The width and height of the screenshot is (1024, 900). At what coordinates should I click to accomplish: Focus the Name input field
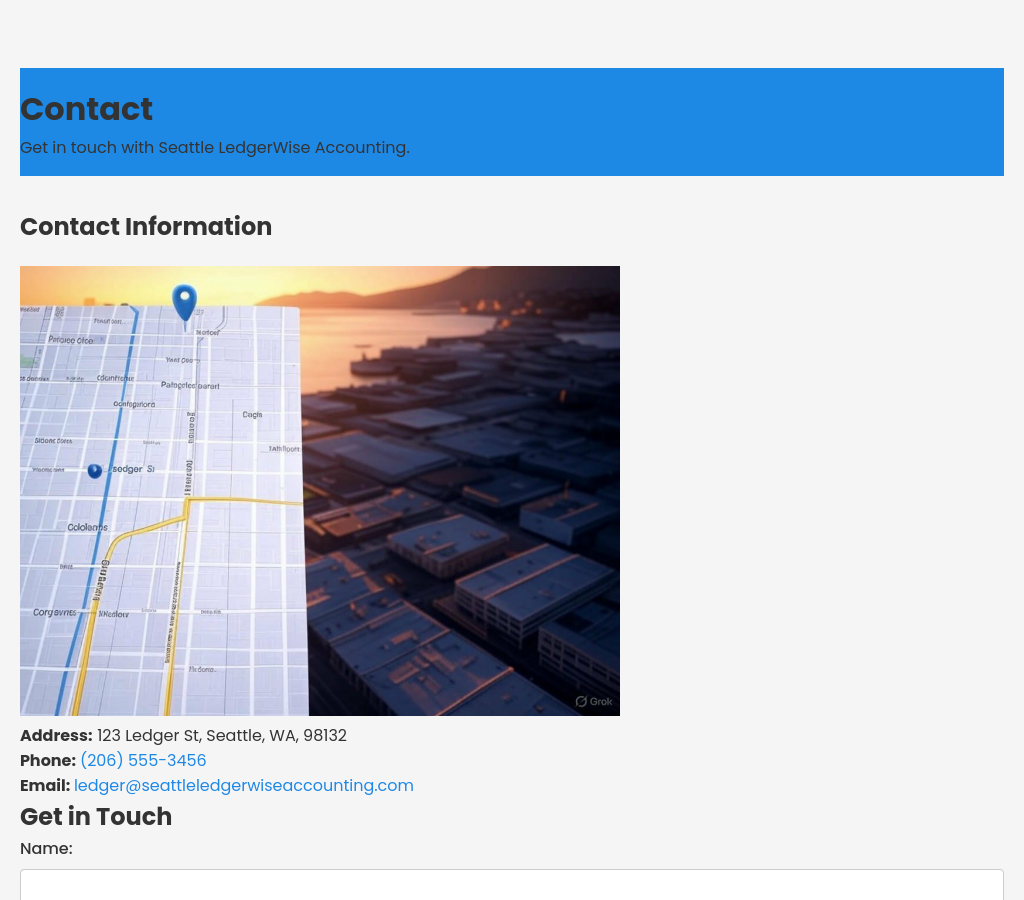[511, 884]
